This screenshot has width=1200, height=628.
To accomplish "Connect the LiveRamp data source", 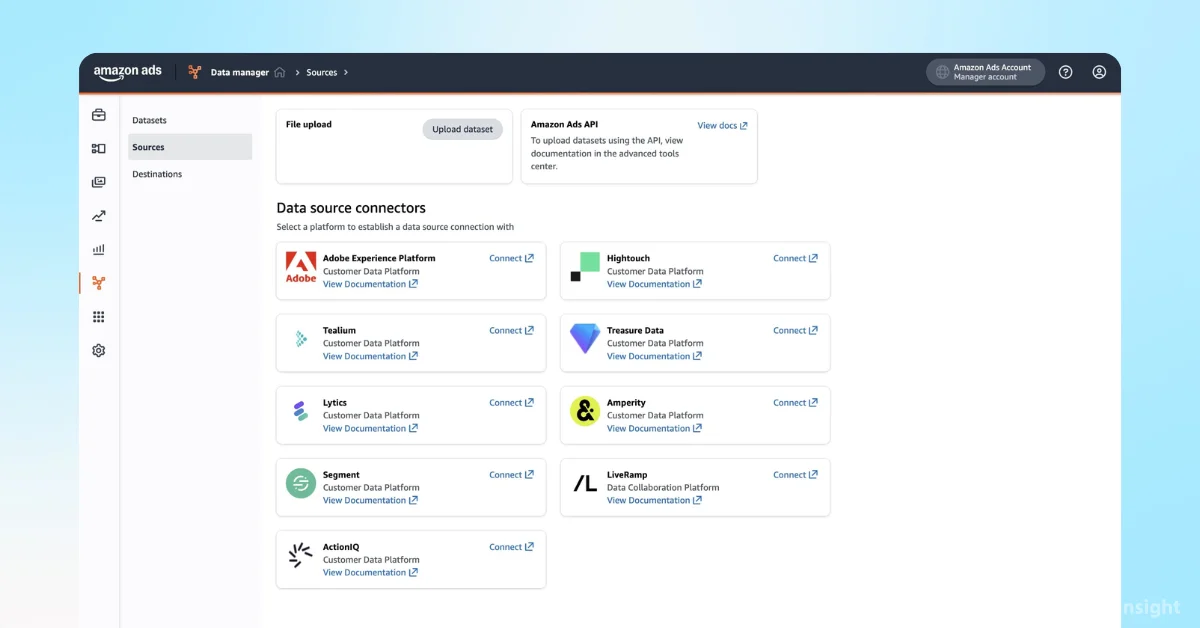I will click(795, 475).
